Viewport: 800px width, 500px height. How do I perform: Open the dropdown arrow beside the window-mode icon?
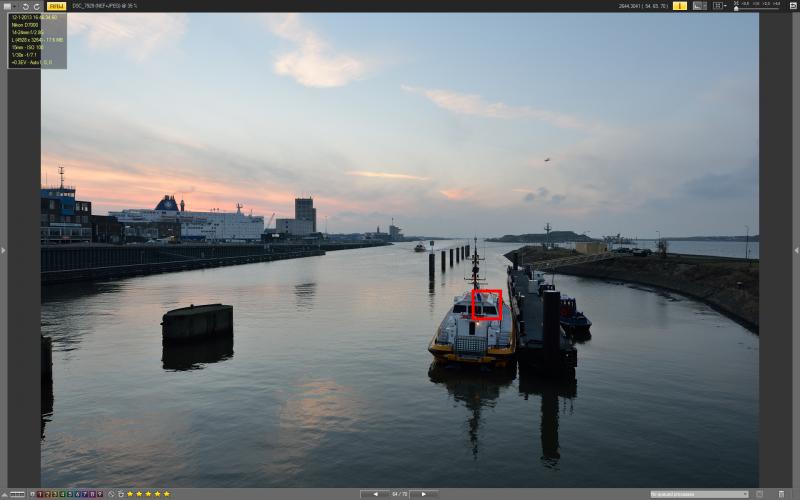(14, 6)
